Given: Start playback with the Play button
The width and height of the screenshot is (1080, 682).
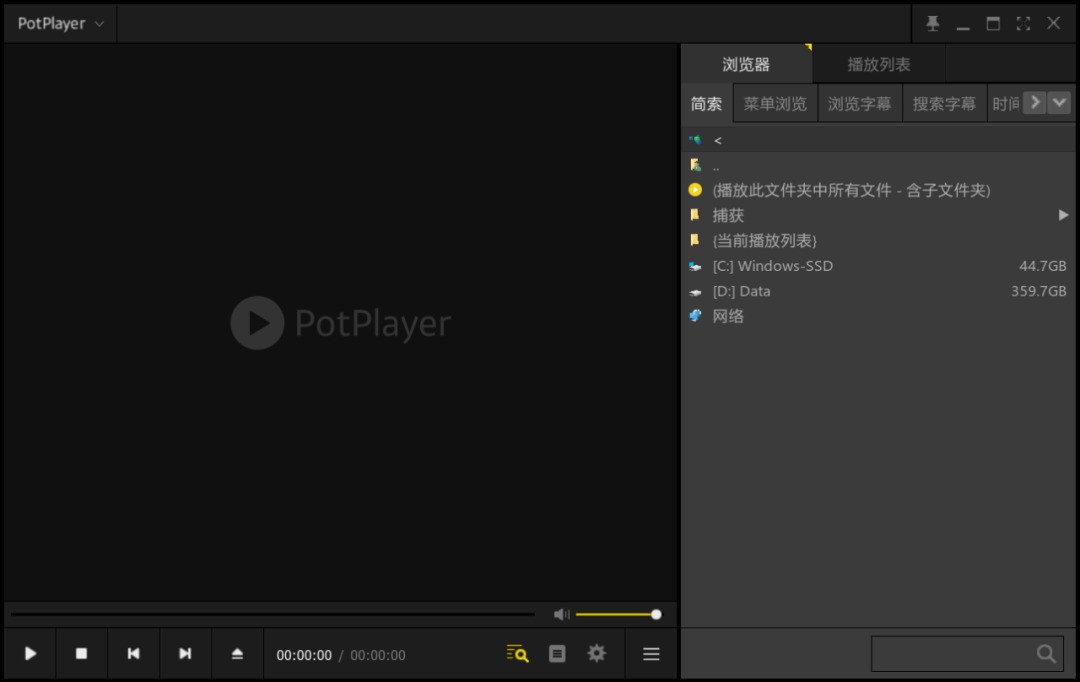Looking at the screenshot, I should tap(30, 653).
